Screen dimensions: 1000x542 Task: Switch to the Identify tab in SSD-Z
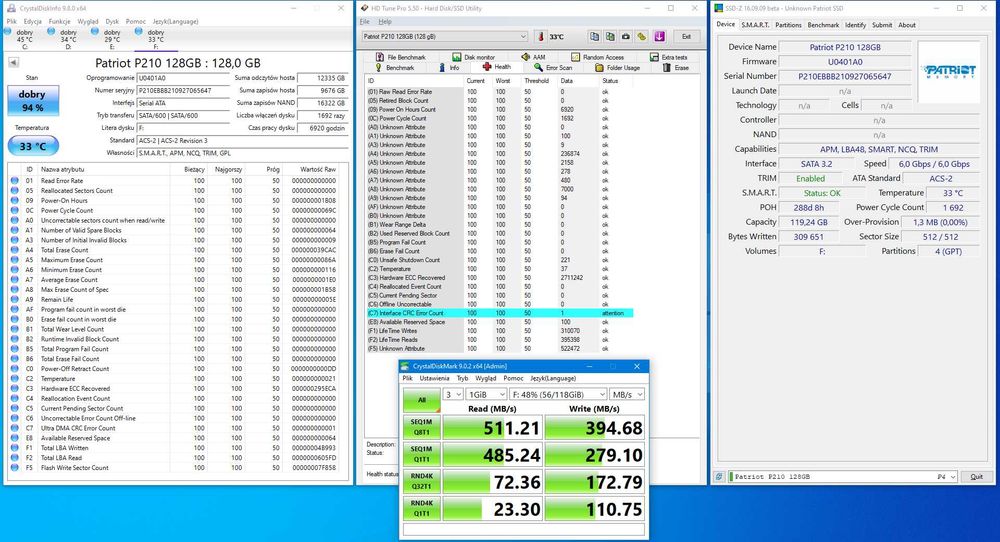coord(855,25)
